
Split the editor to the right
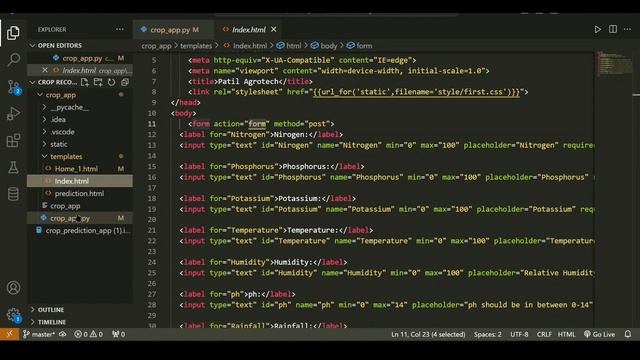[x=613, y=29]
